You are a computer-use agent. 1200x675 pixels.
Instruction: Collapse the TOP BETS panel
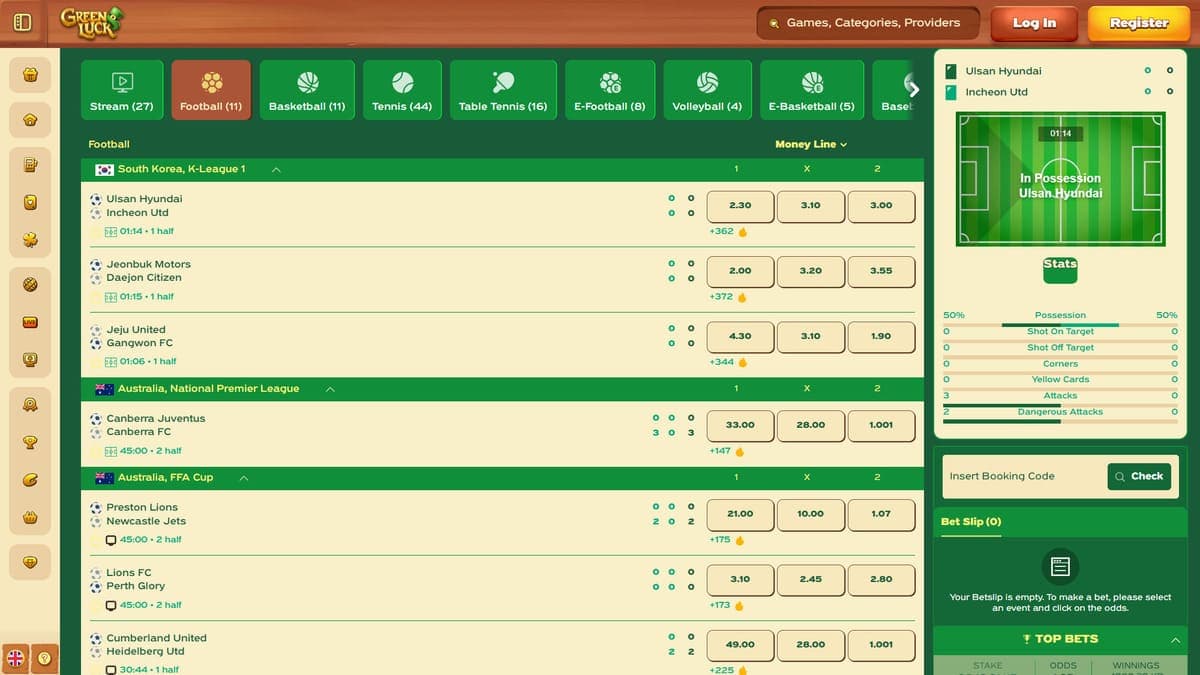(1174, 639)
